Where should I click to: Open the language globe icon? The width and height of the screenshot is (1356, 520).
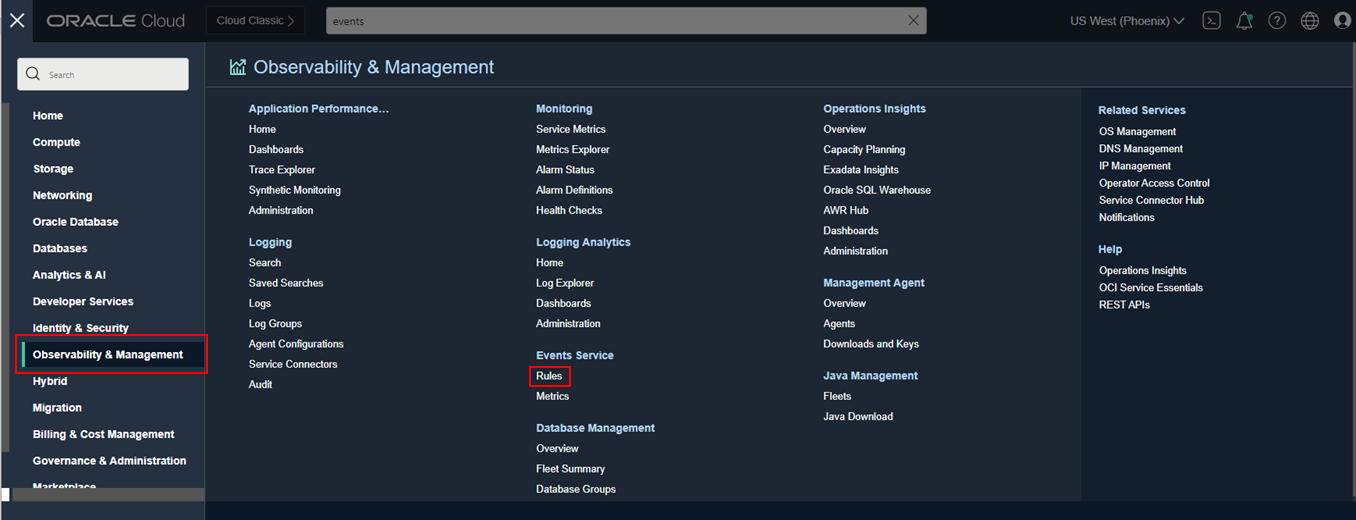1310,20
